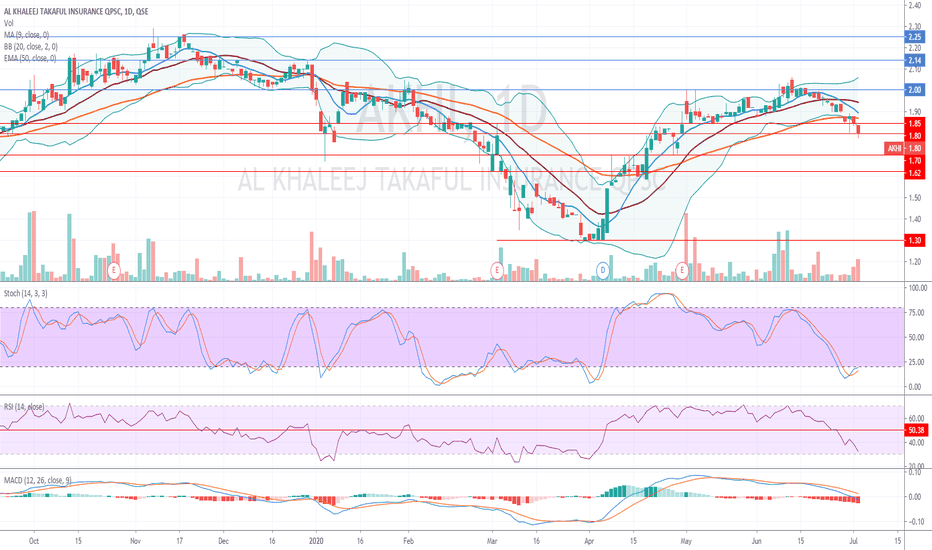Click the Apr label on time axis

589,541
